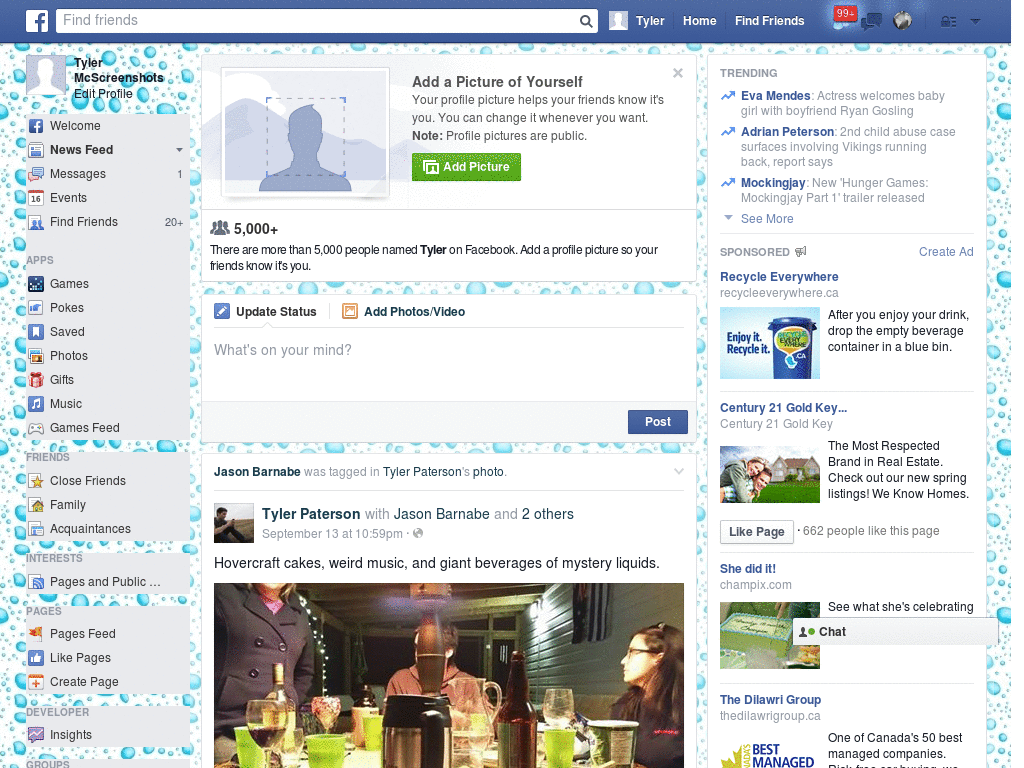Click the blue Post button

pos(658,422)
